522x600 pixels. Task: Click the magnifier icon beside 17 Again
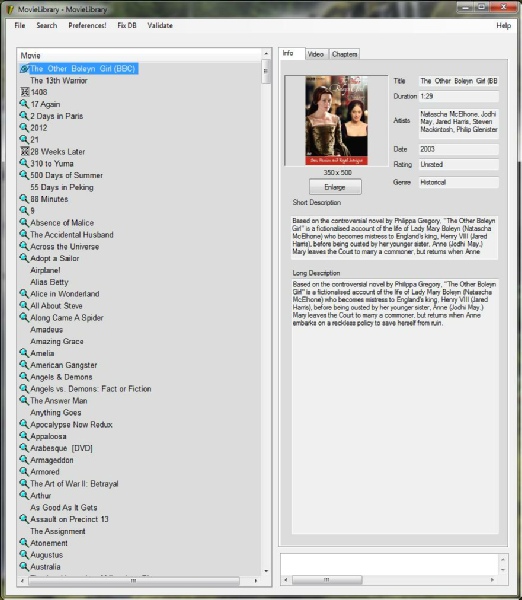pyautogui.click(x=24, y=104)
